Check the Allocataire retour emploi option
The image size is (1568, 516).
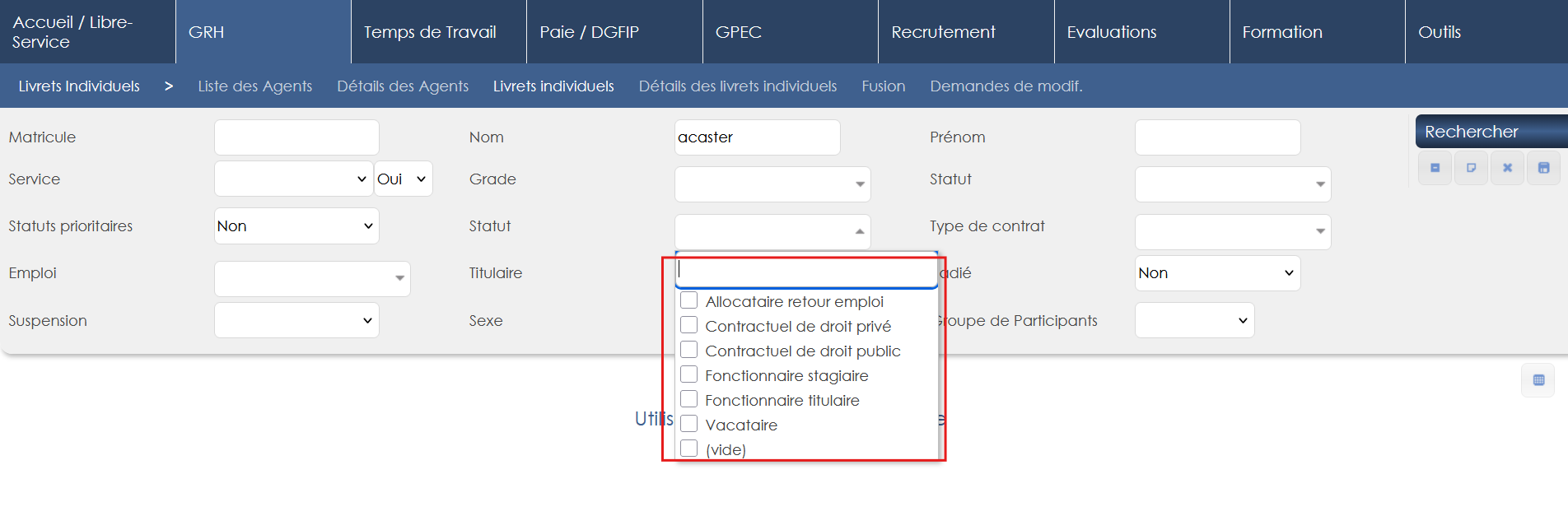point(689,301)
